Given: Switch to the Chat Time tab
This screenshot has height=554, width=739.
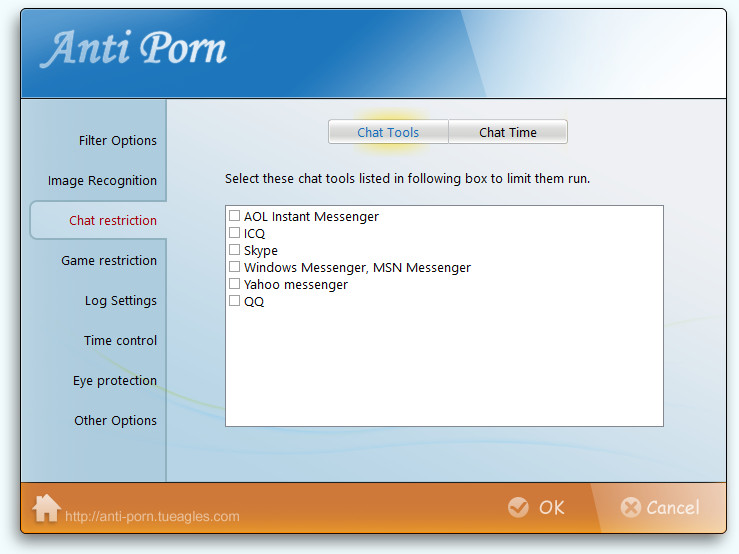Looking at the screenshot, I should (508, 132).
